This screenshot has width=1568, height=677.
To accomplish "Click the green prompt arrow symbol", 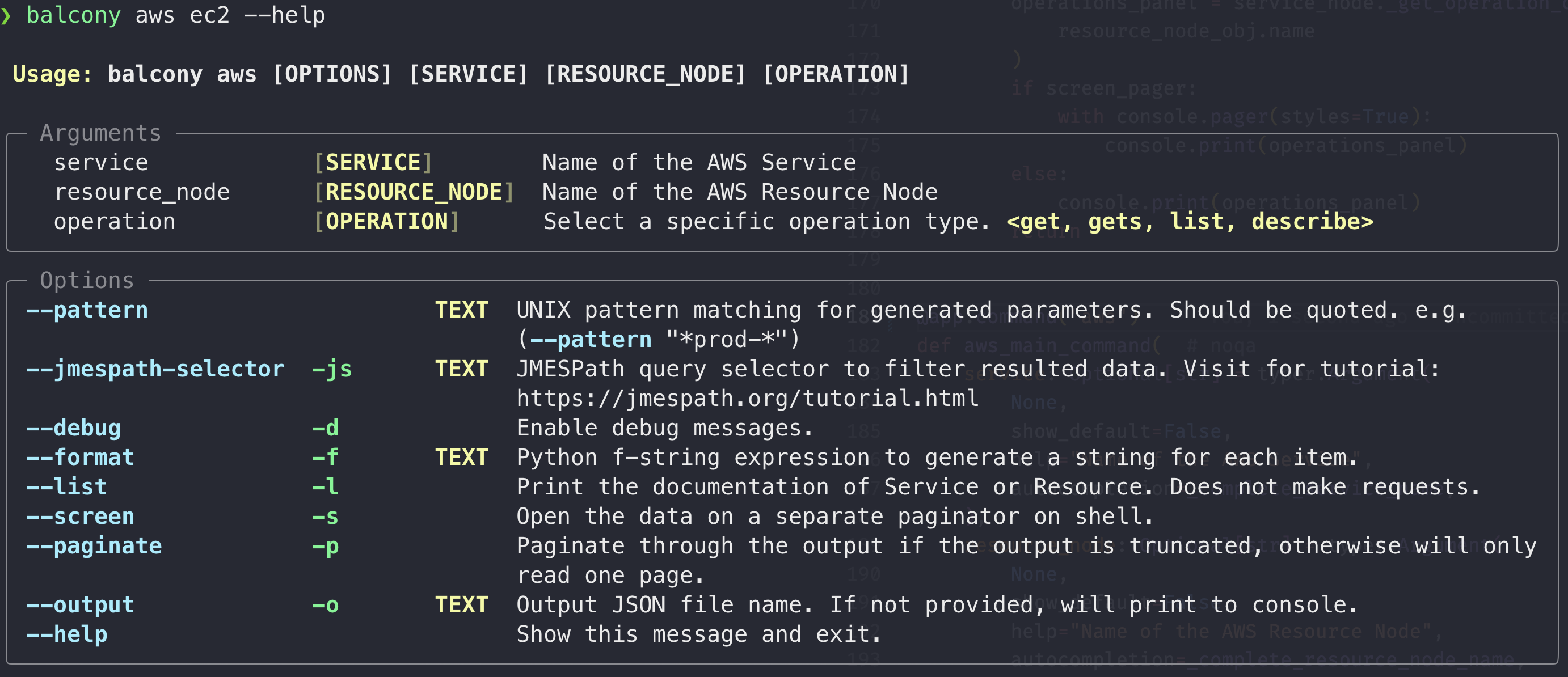I will 6,15.
